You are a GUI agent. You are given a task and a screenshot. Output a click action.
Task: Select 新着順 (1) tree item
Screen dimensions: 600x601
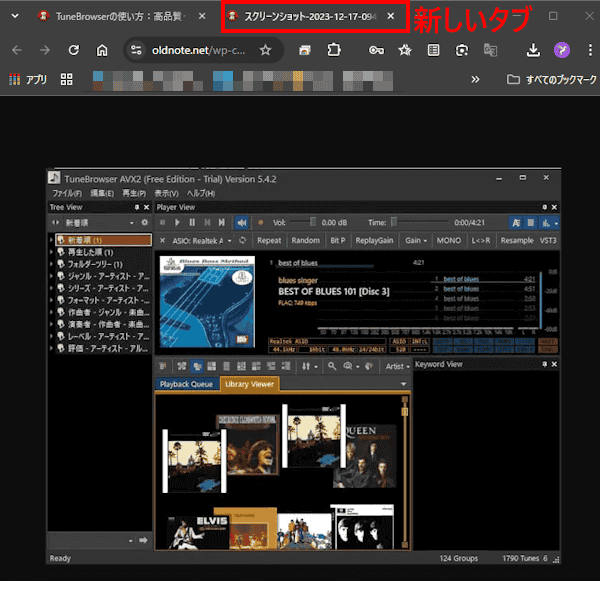click(104, 240)
